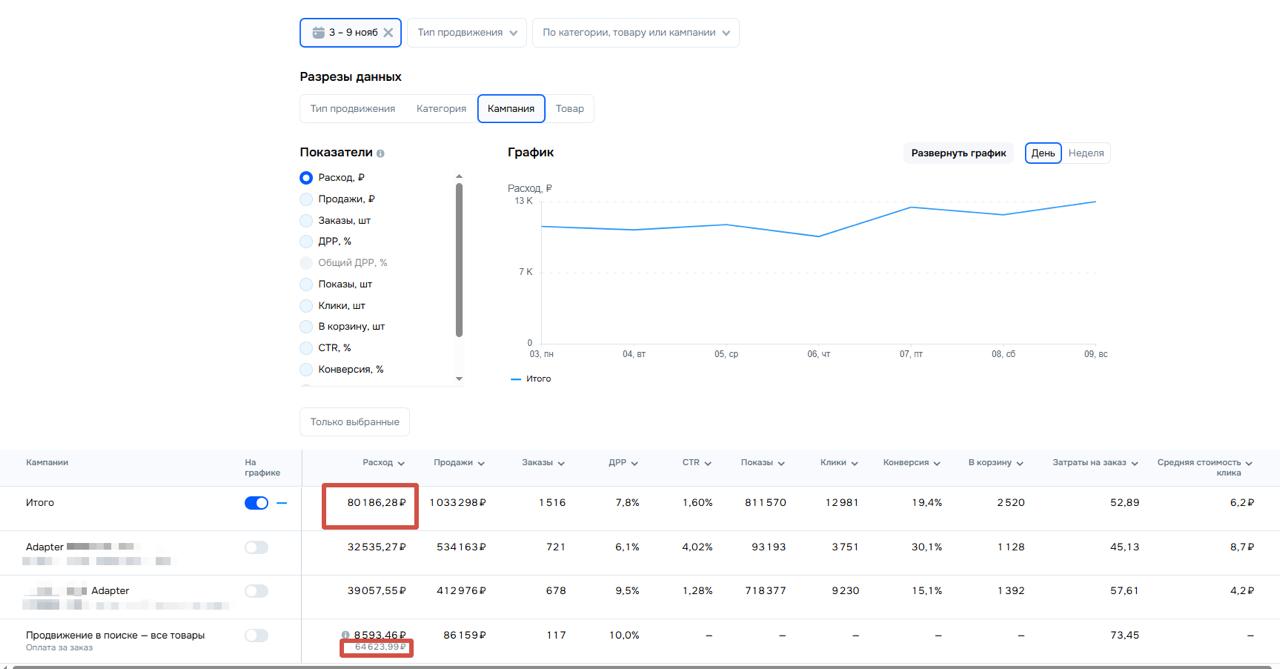Expand По категории, товару или кампании filter
The image size is (1280, 669).
pos(635,33)
